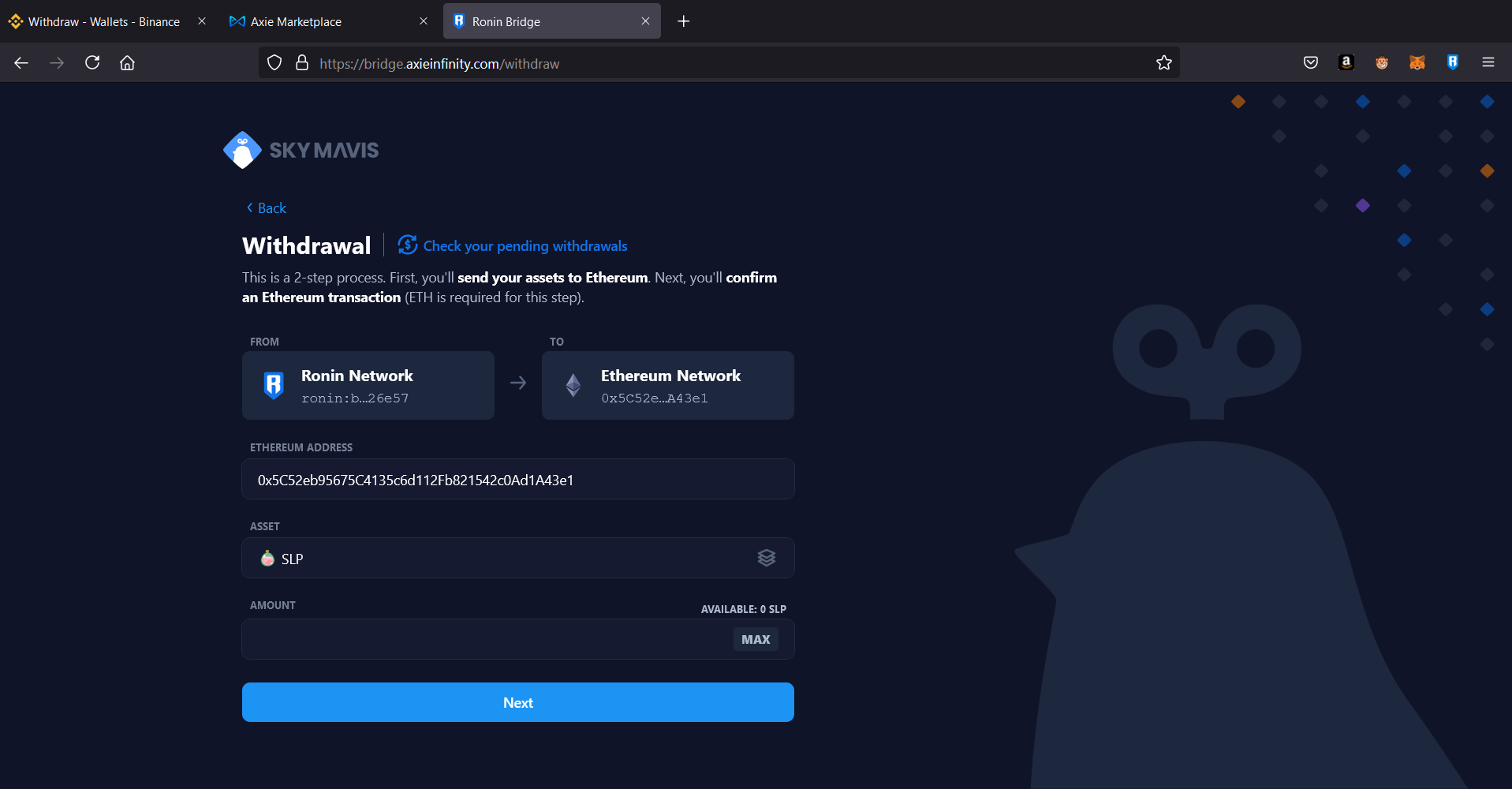The image size is (1512, 789).
Task: Open the monkey-face extension icon
Action: point(1382,63)
